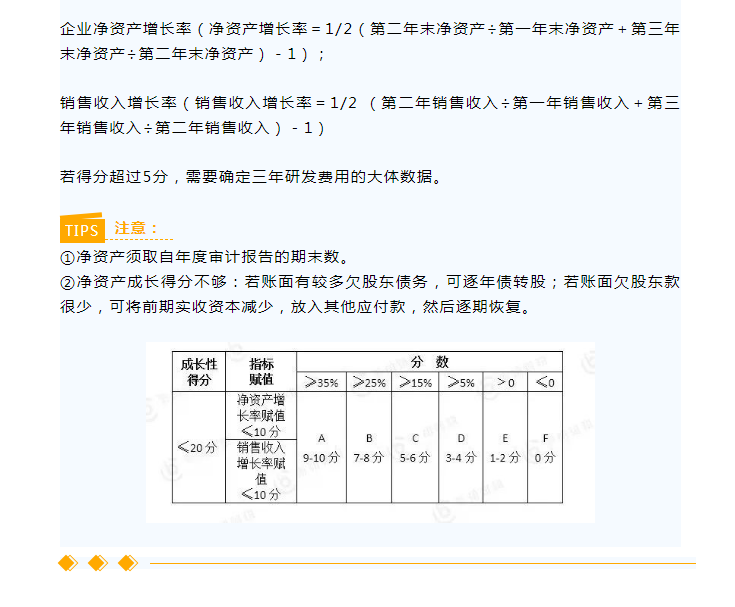
Task: Click the ≥35% column header
Action: (321, 382)
